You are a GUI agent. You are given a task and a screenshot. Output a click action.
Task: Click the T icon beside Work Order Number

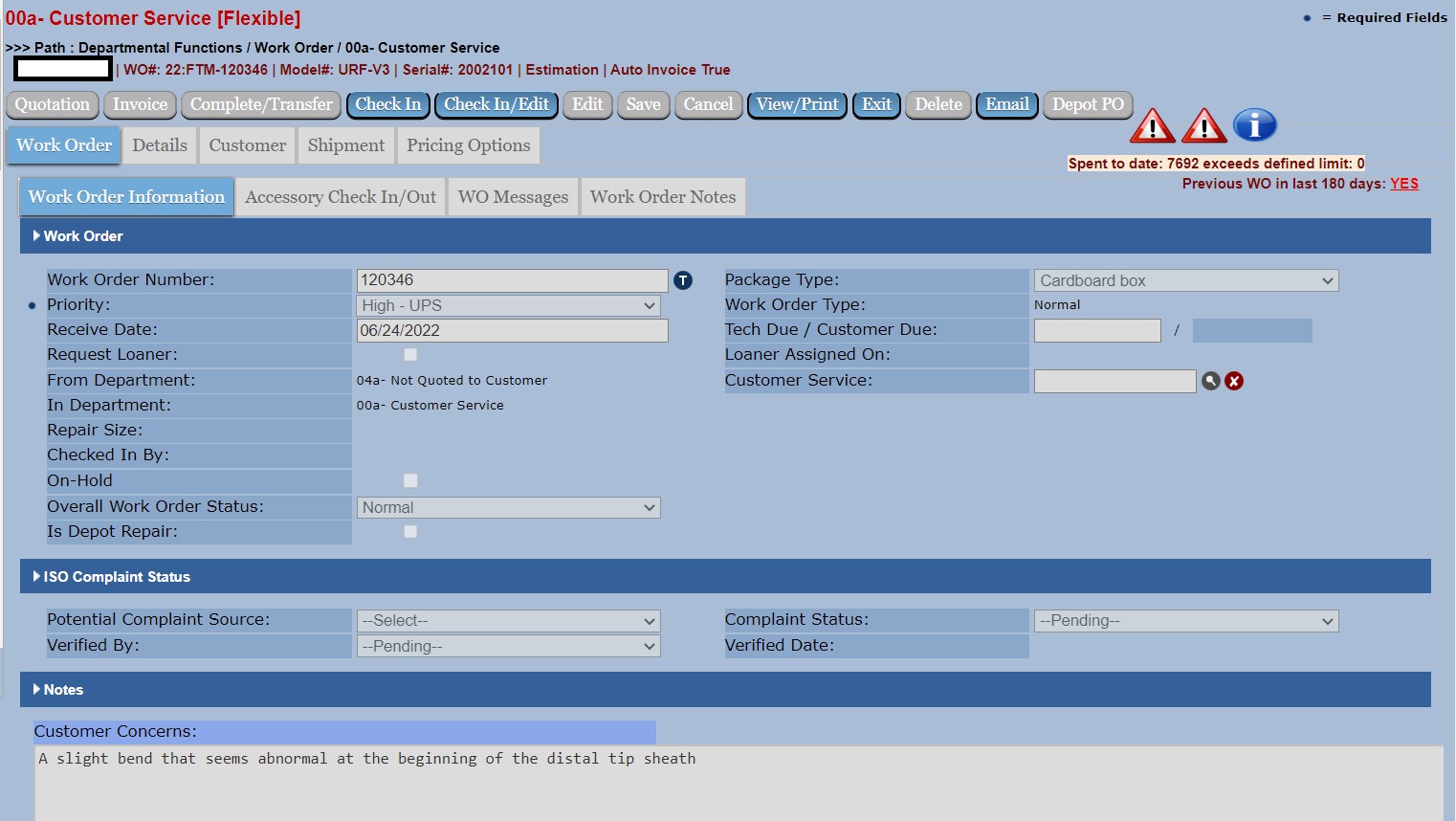pyautogui.click(x=682, y=280)
